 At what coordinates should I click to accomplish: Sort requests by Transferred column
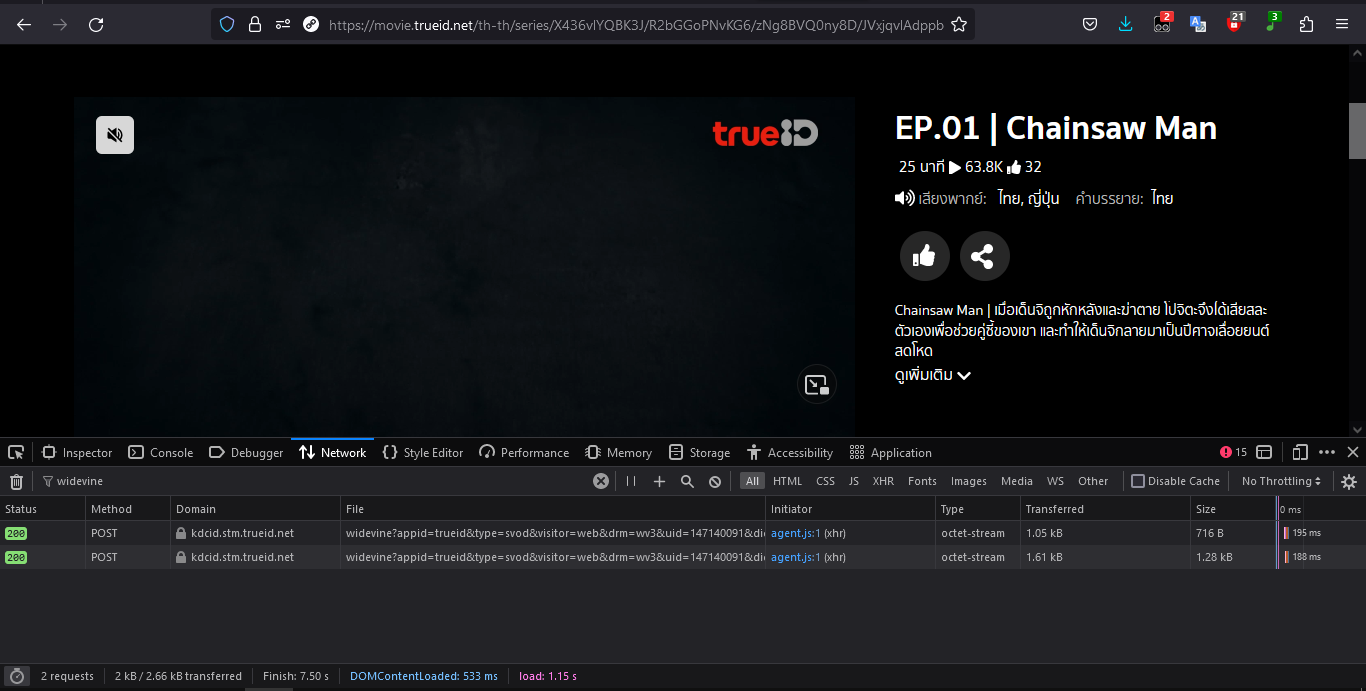click(1104, 509)
